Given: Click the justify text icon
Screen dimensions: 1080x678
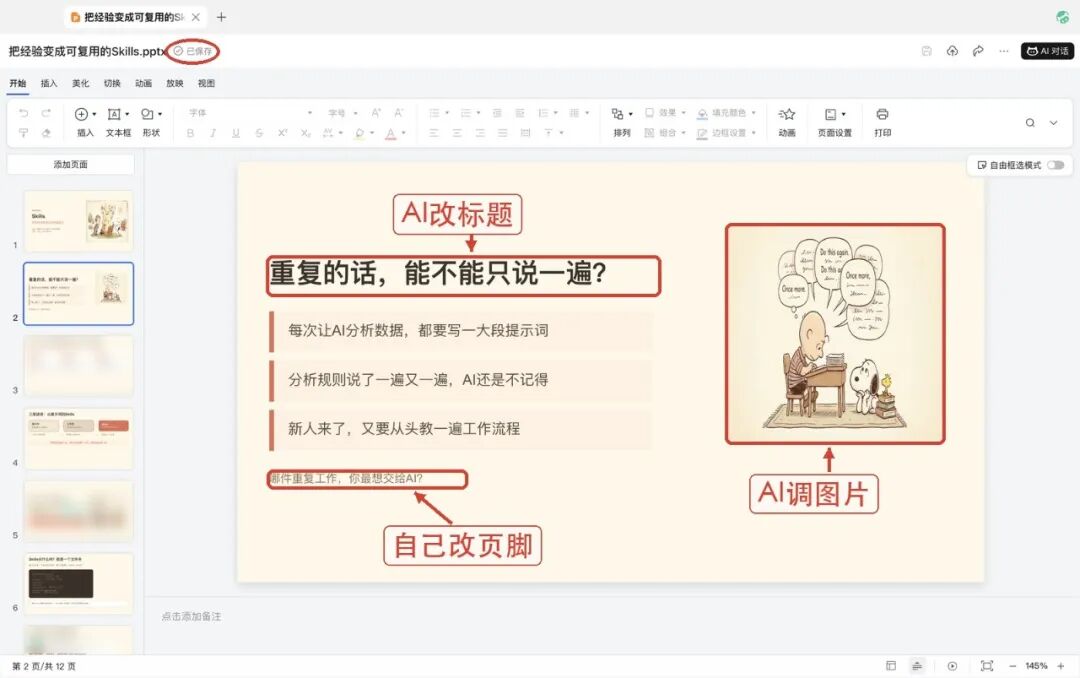Looking at the screenshot, I should [x=503, y=133].
